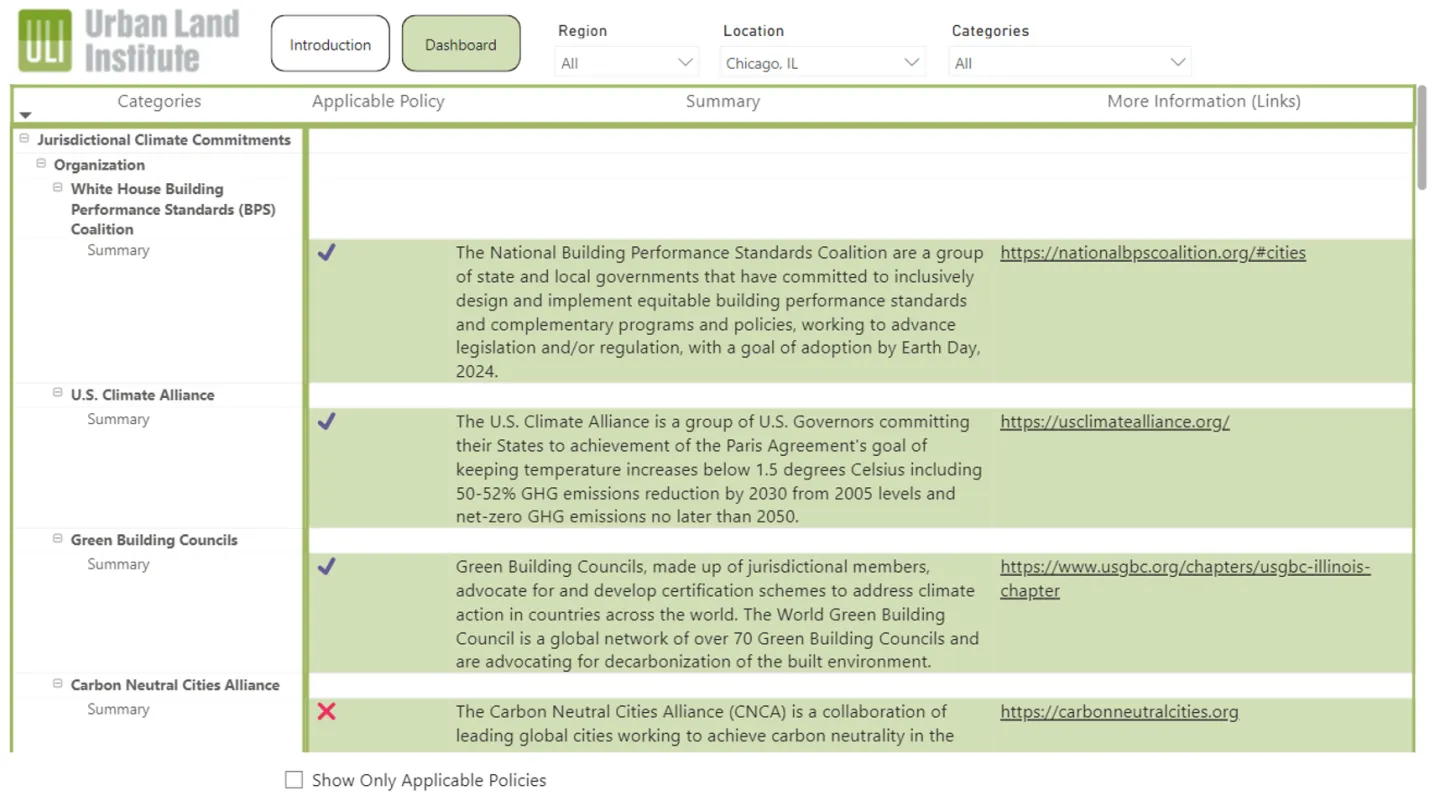
Task: Select the Summary row under Green Building Councils
Action: pyautogui.click(x=118, y=564)
